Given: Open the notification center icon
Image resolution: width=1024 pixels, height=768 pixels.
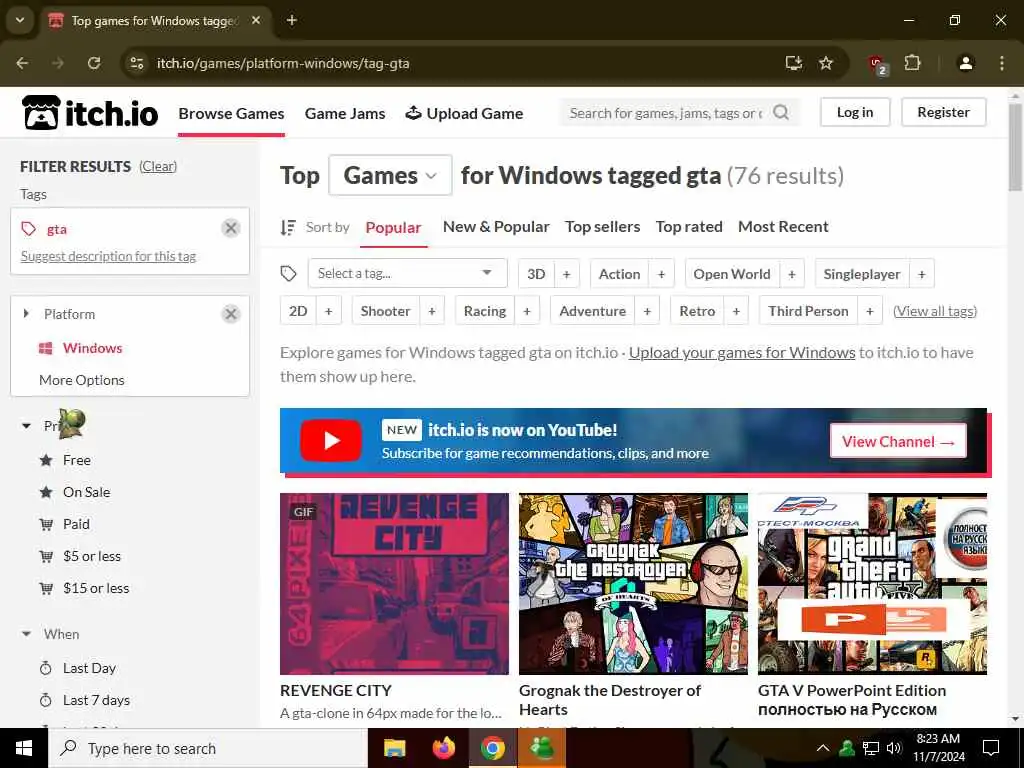Looking at the screenshot, I should tap(991, 748).
